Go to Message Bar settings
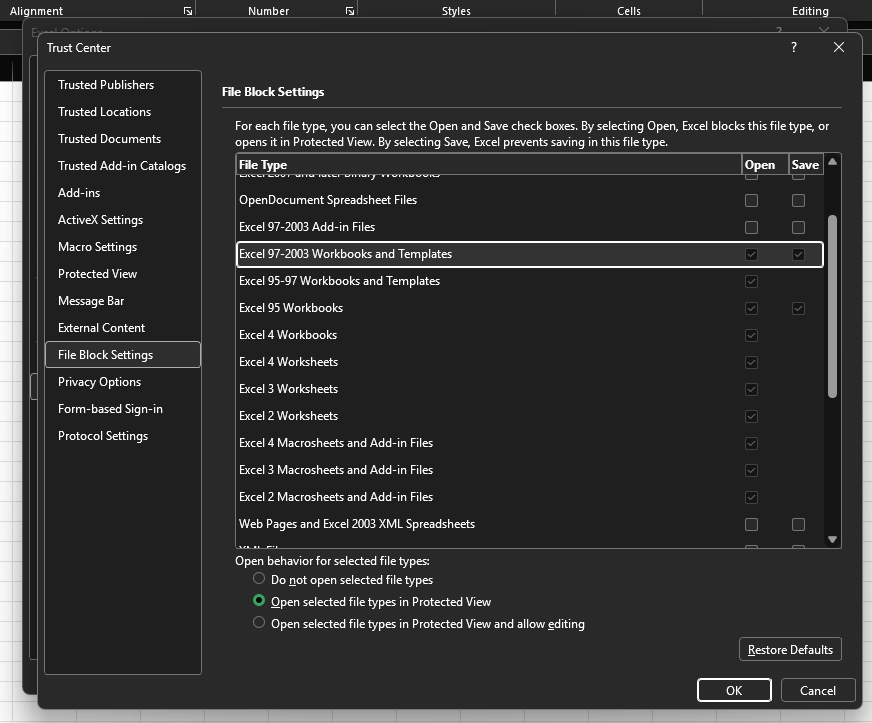Viewport: 872px width, 723px height. [123, 300]
